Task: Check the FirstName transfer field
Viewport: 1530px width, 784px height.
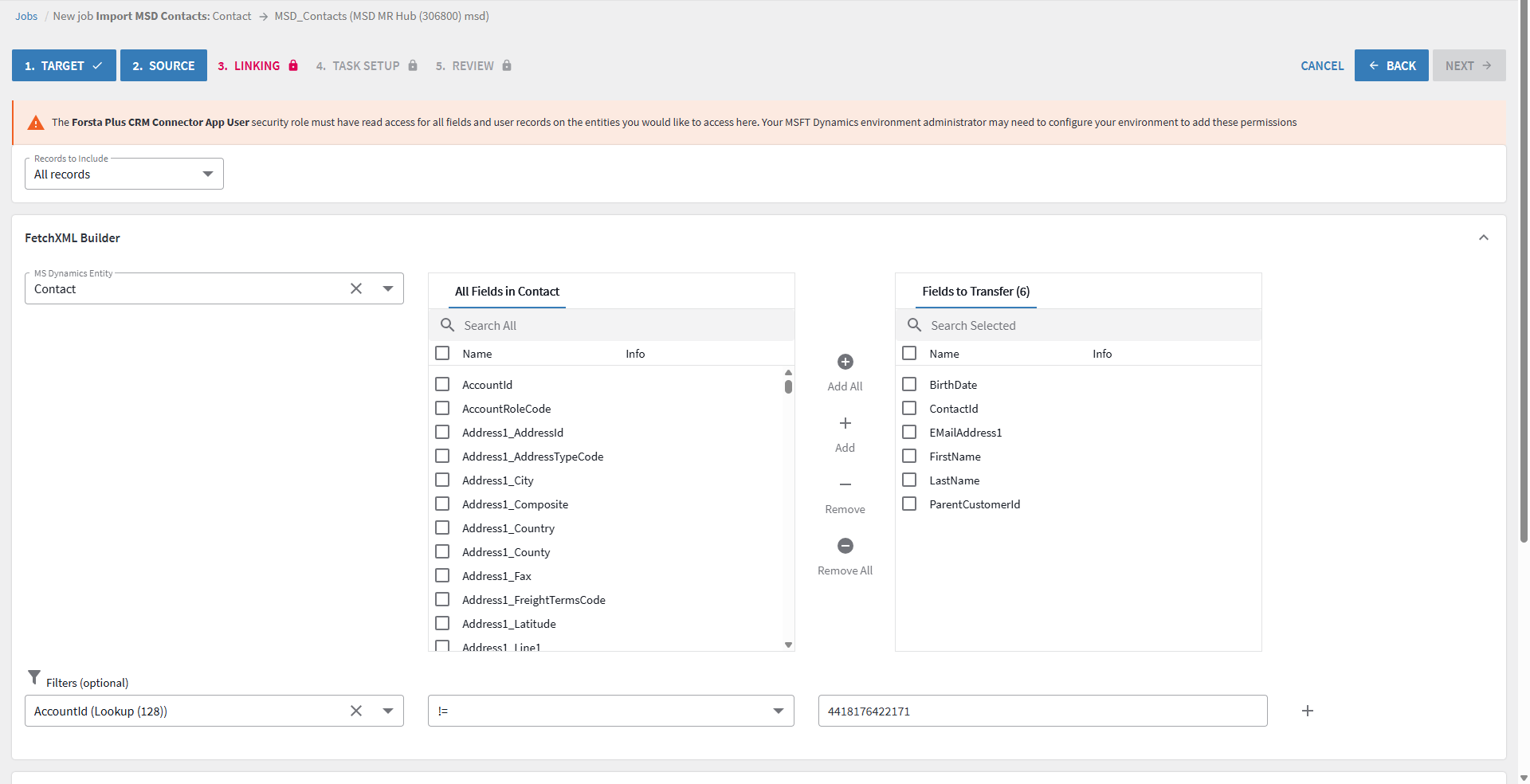Action: pyautogui.click(x=909, y=456)
